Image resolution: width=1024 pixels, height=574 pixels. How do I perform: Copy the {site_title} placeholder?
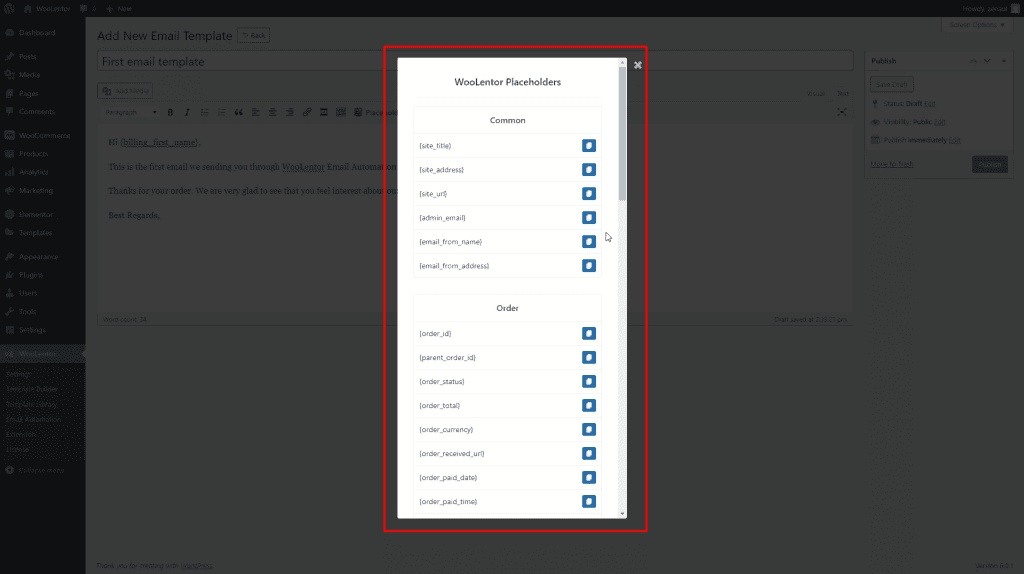click(589, 146)
